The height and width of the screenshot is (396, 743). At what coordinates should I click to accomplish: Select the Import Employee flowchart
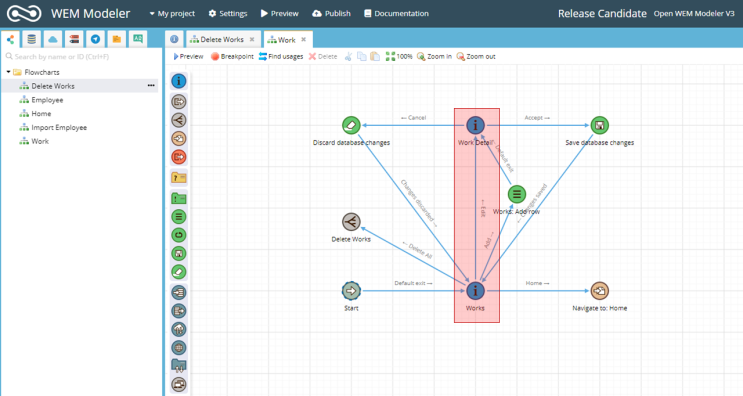point(59,127)
